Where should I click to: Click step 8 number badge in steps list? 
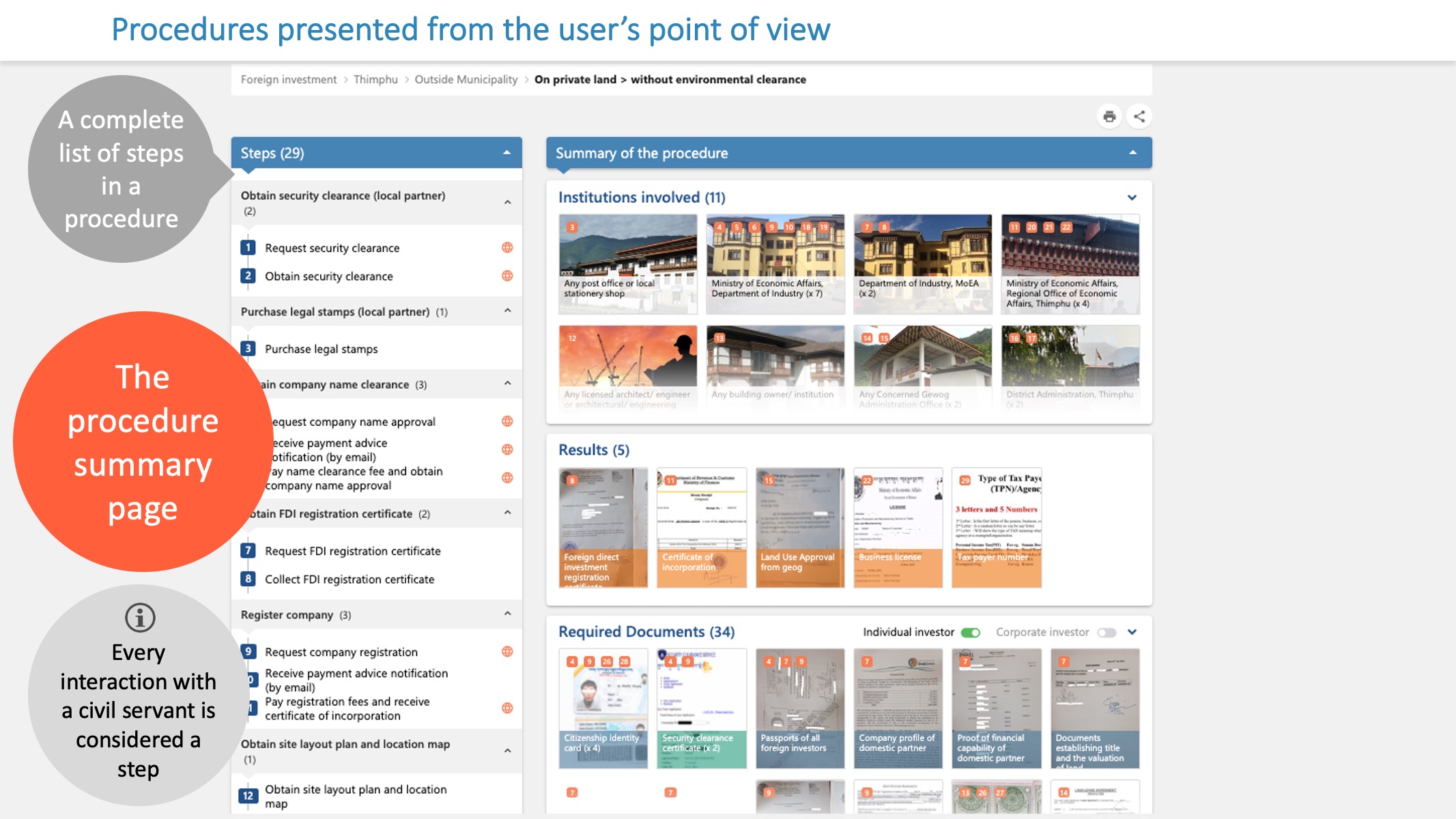coord(248,579)
